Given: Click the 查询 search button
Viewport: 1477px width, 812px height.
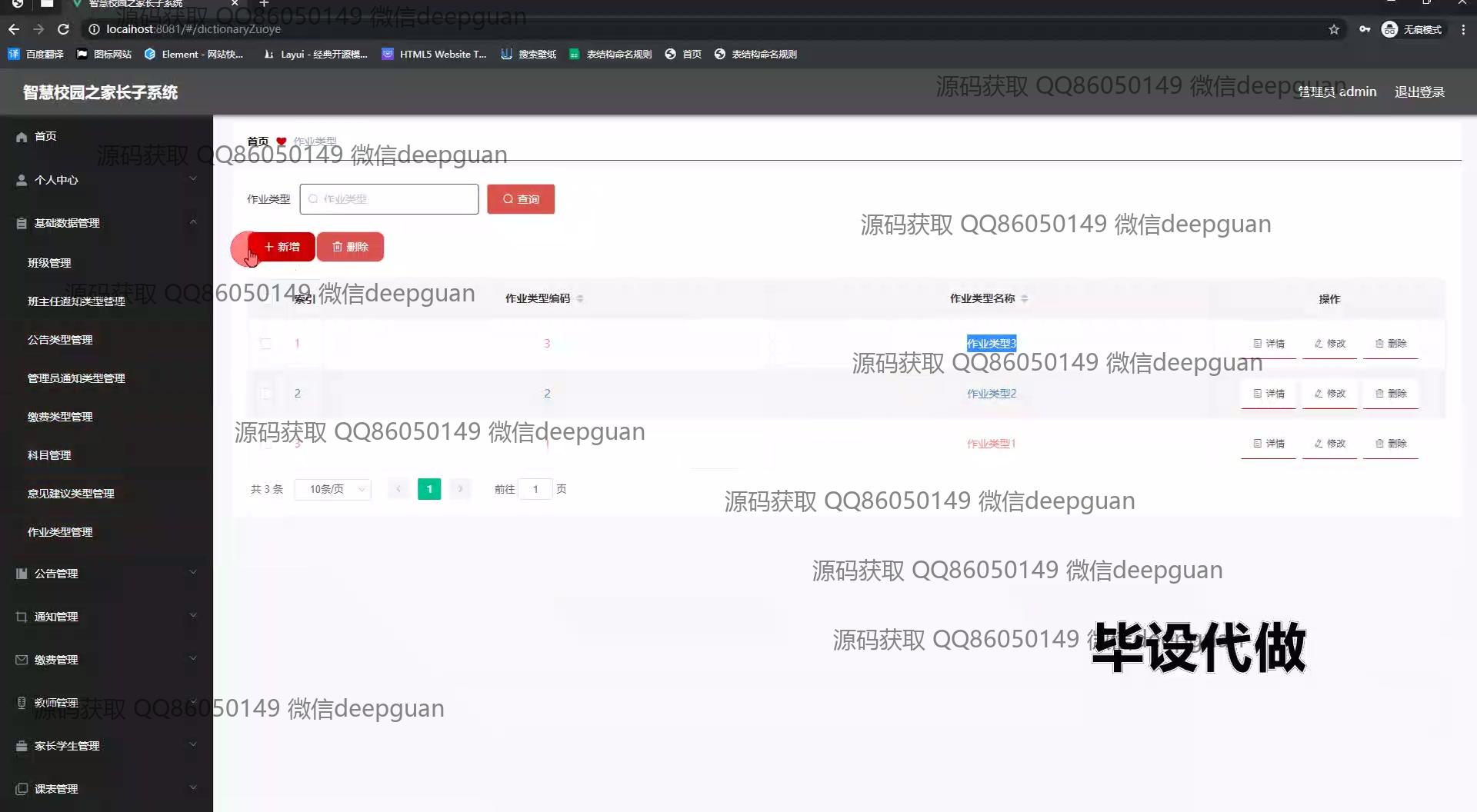Looking at the screenshot, I should pos(521,199).
